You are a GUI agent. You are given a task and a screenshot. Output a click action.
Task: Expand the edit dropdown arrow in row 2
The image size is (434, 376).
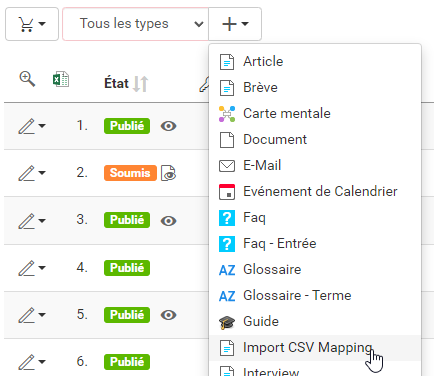pos(42,173)
